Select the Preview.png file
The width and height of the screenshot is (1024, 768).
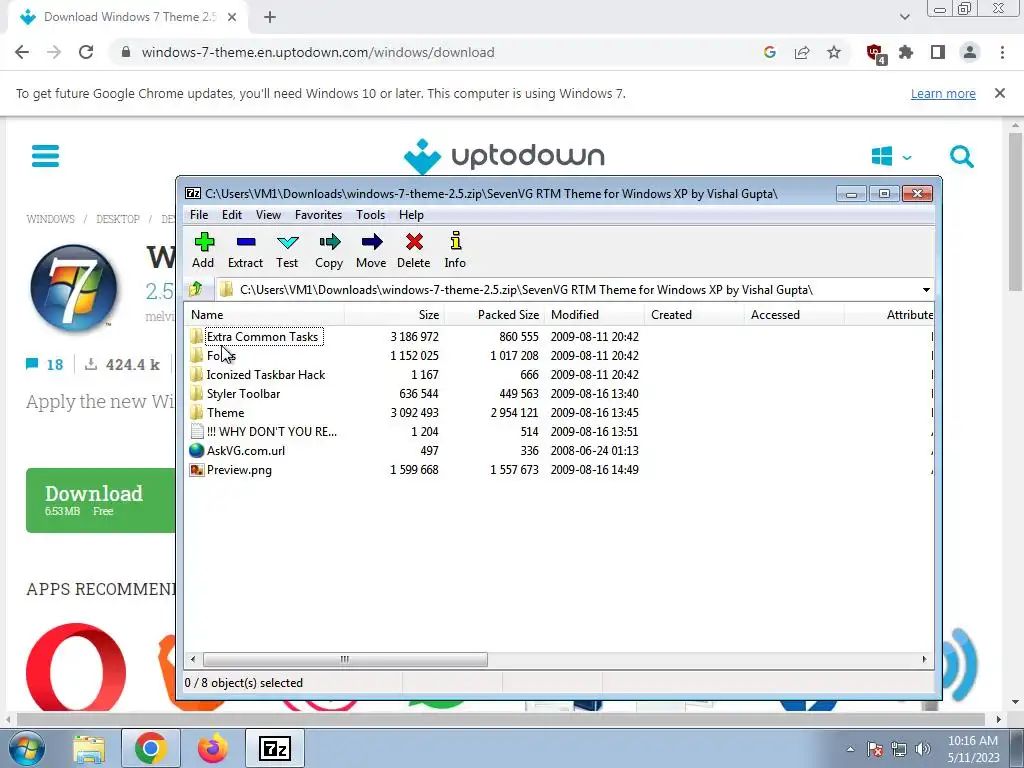pos(239,470)
